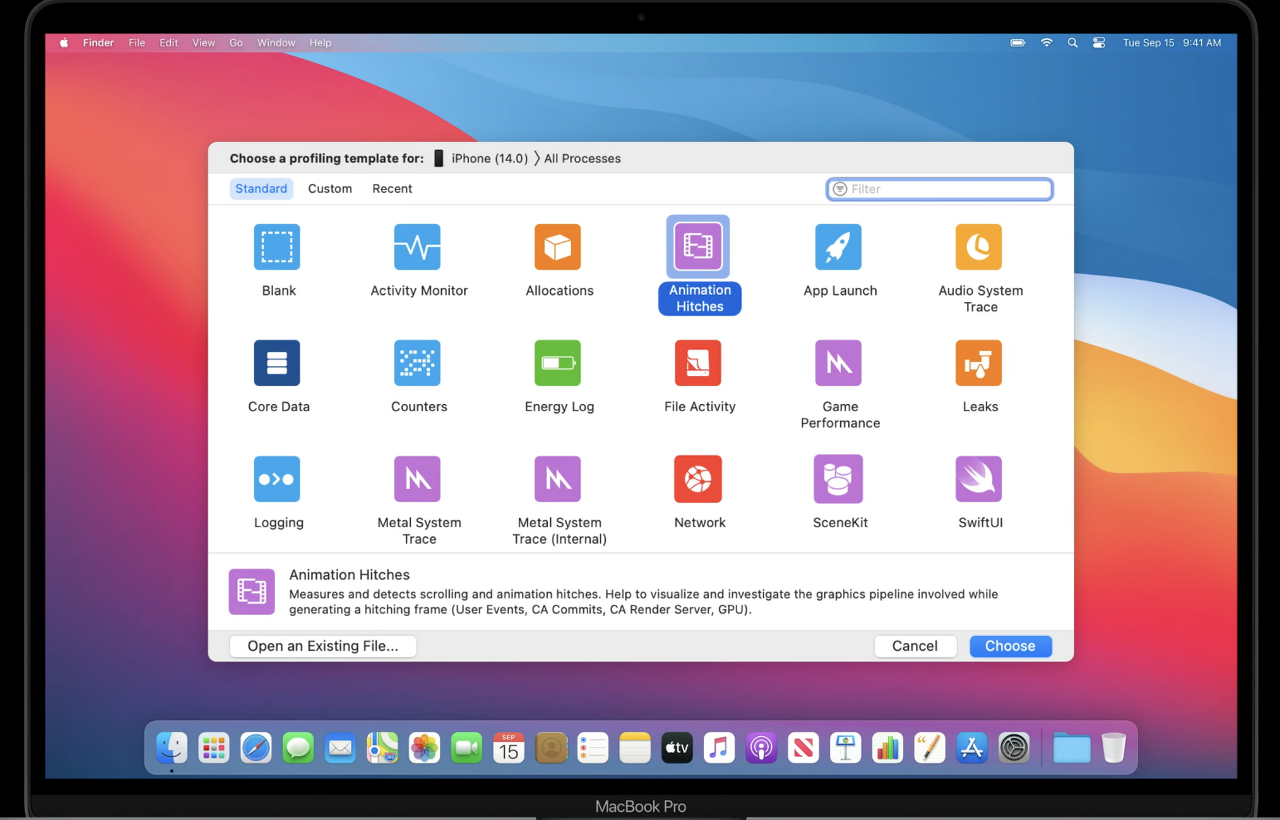Screen dimensions: 1280x820
Task: Open Keynote from the Dock
Action: click(845, 747)
